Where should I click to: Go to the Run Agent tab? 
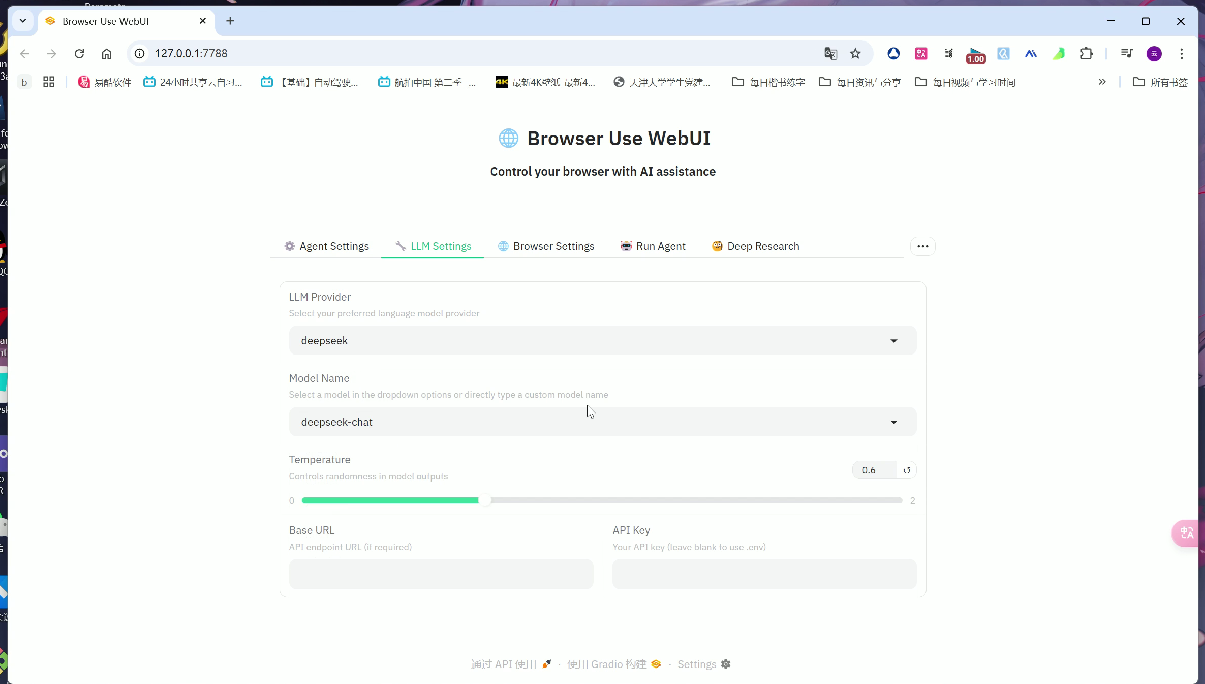653,246
